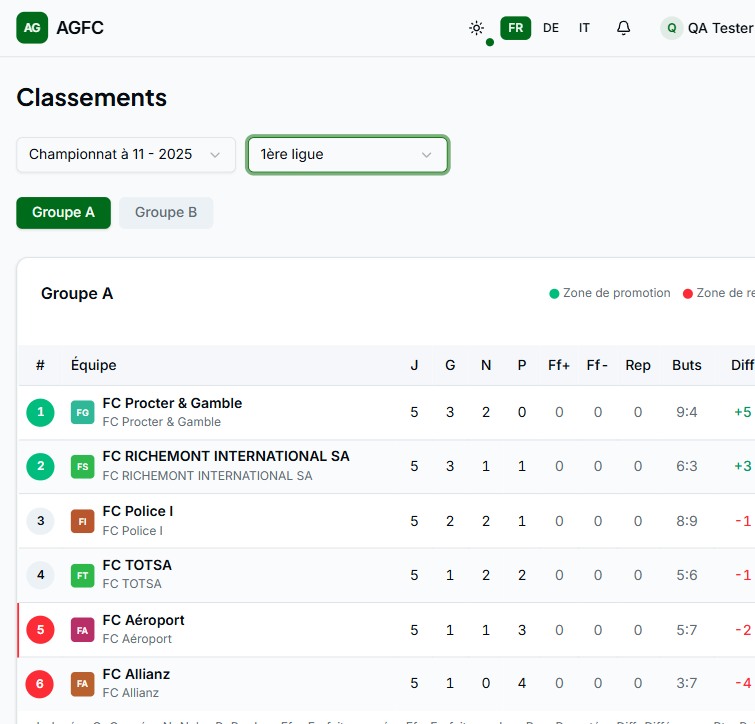Click goals value 5:7
755x724 pixels.
click(x=687, y=630)
